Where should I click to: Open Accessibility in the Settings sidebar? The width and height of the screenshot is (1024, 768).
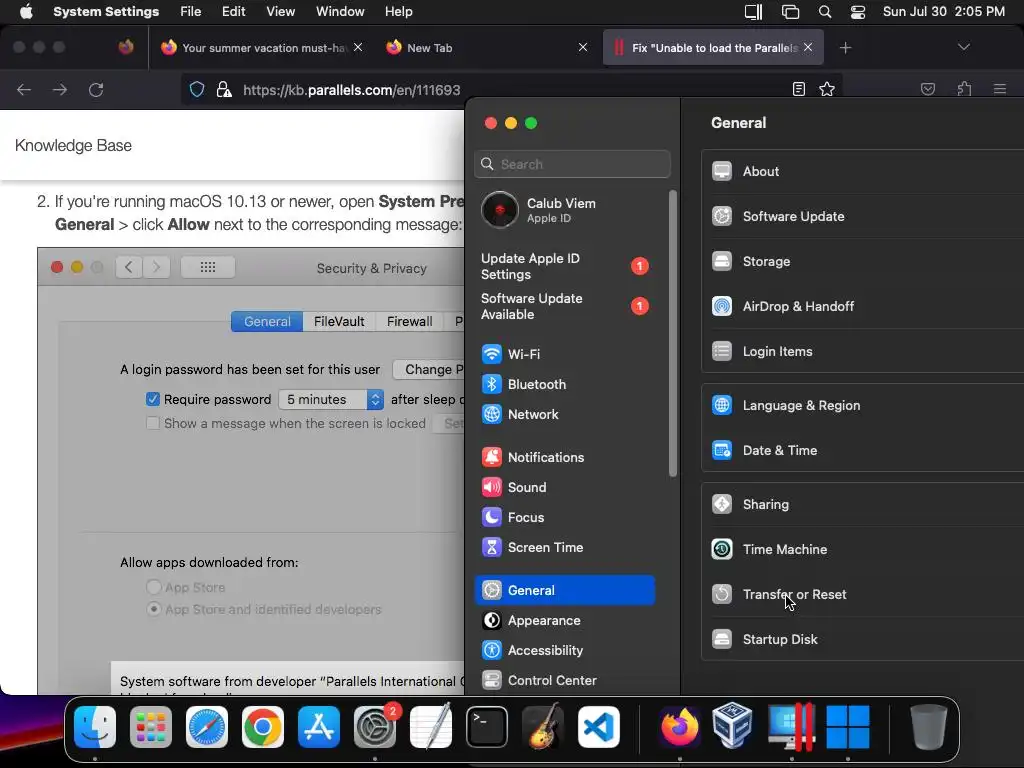[565, 650]
